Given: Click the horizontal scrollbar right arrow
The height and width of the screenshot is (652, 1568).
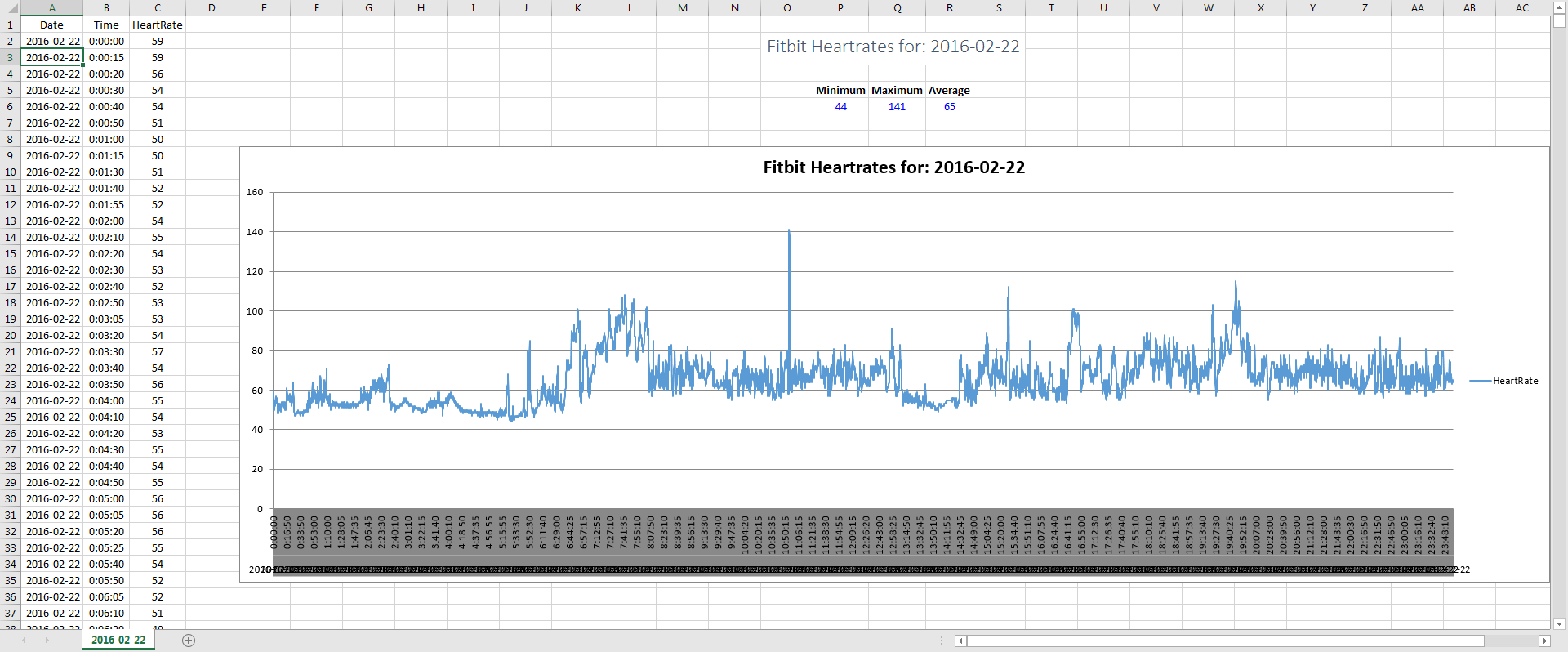Looking at the screenshot, I should point(1544,641).
